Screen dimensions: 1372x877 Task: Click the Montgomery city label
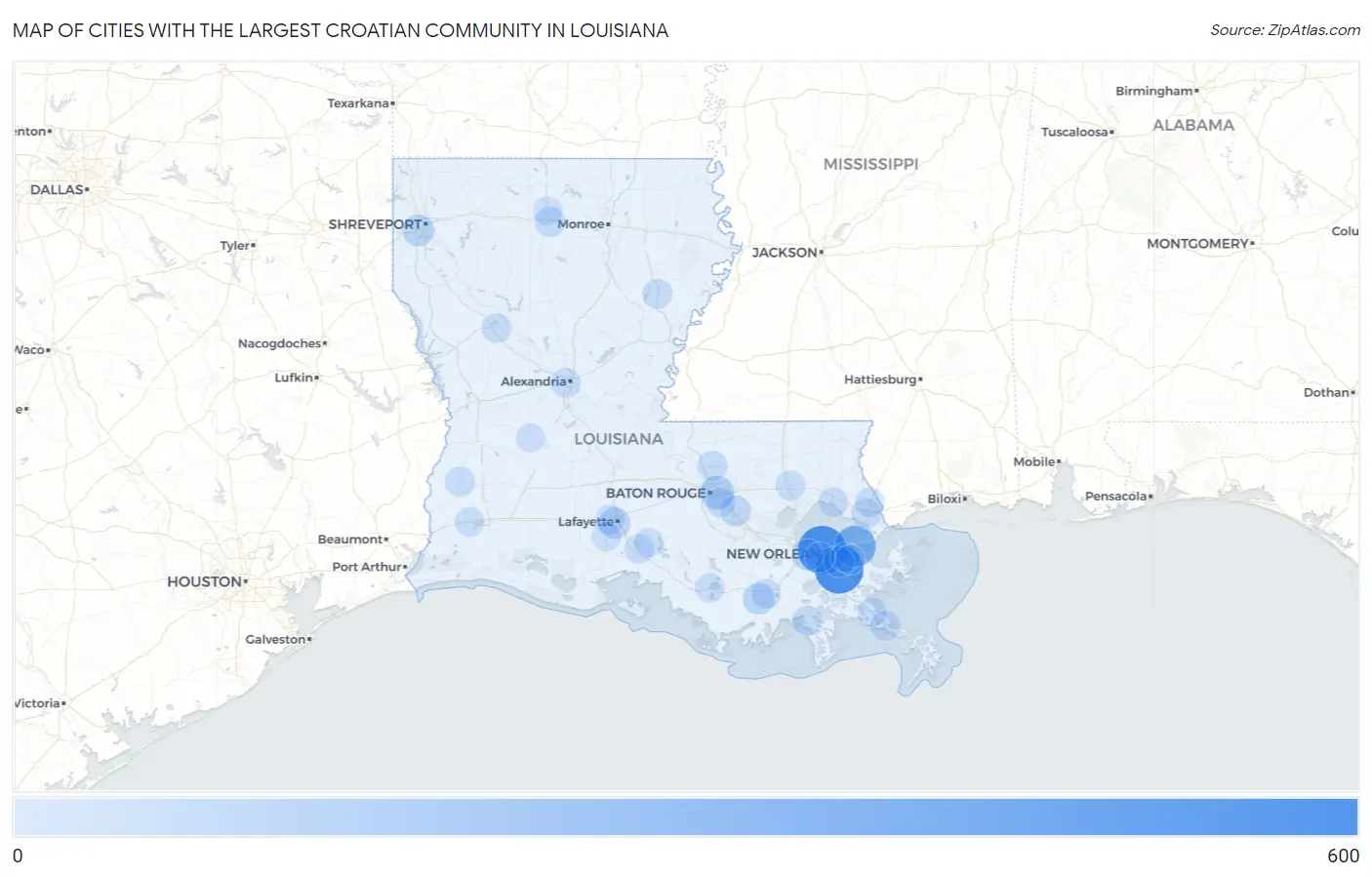pos(1200,244)
